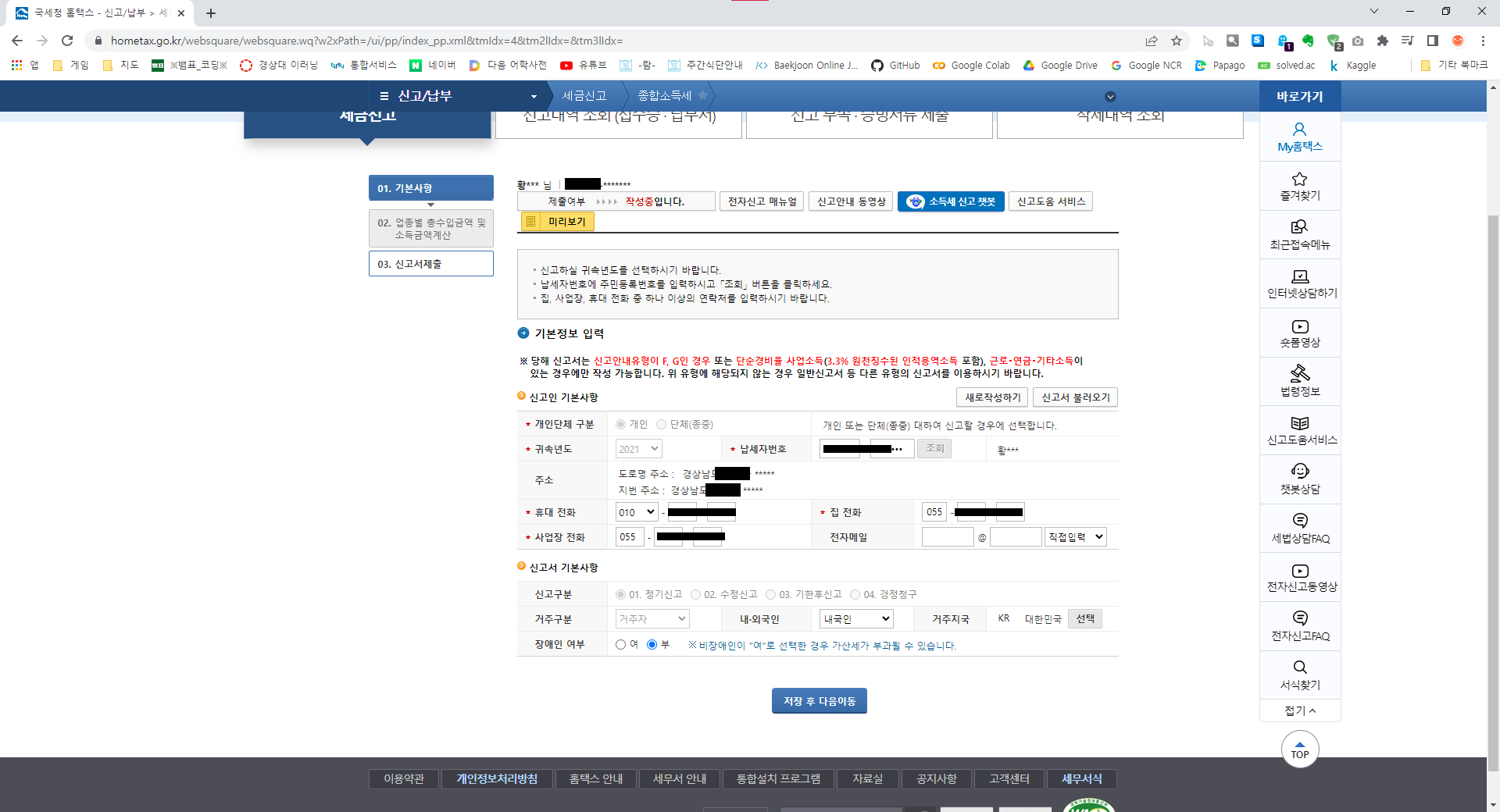Open 전자신고 매뉴얼

(x=762, y=201)
